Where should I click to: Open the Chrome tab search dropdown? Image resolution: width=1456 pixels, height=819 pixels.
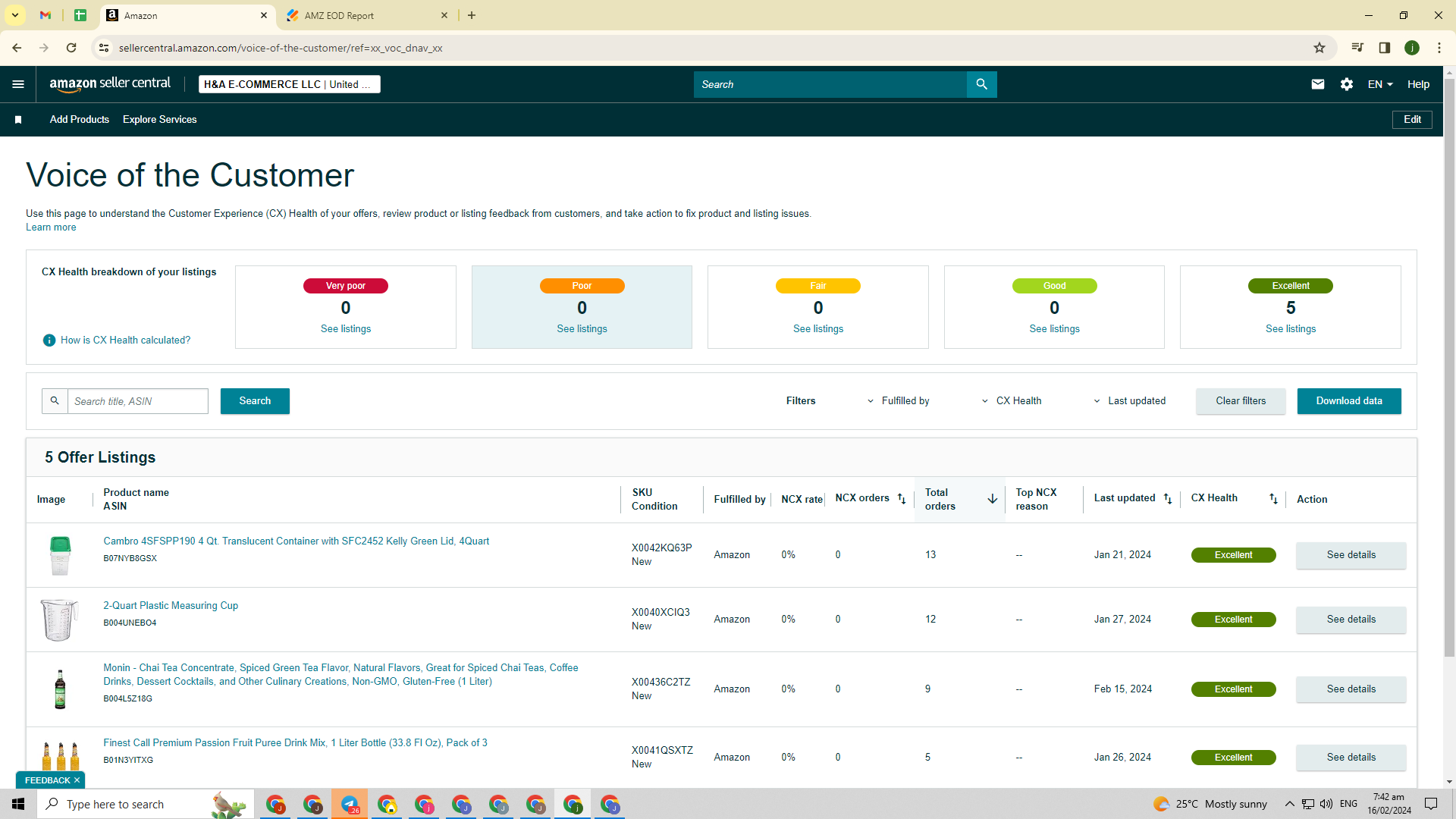tap(15, 15)
